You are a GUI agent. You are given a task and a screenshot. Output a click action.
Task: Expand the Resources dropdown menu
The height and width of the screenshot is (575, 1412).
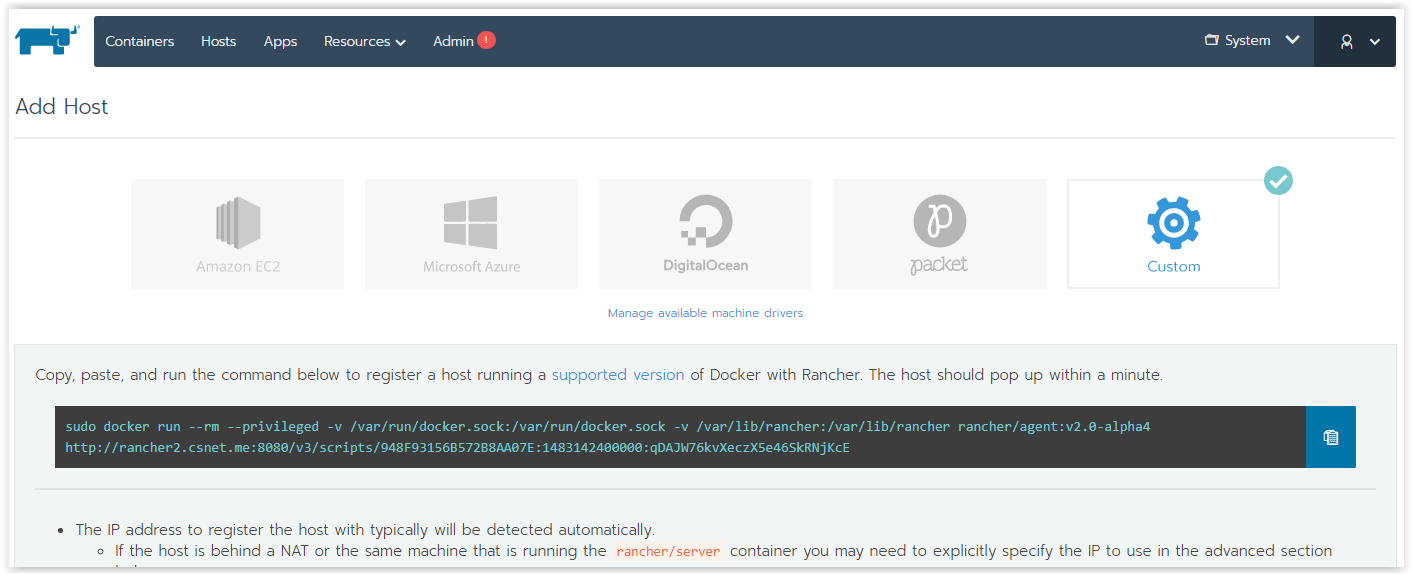click(365, 41)
